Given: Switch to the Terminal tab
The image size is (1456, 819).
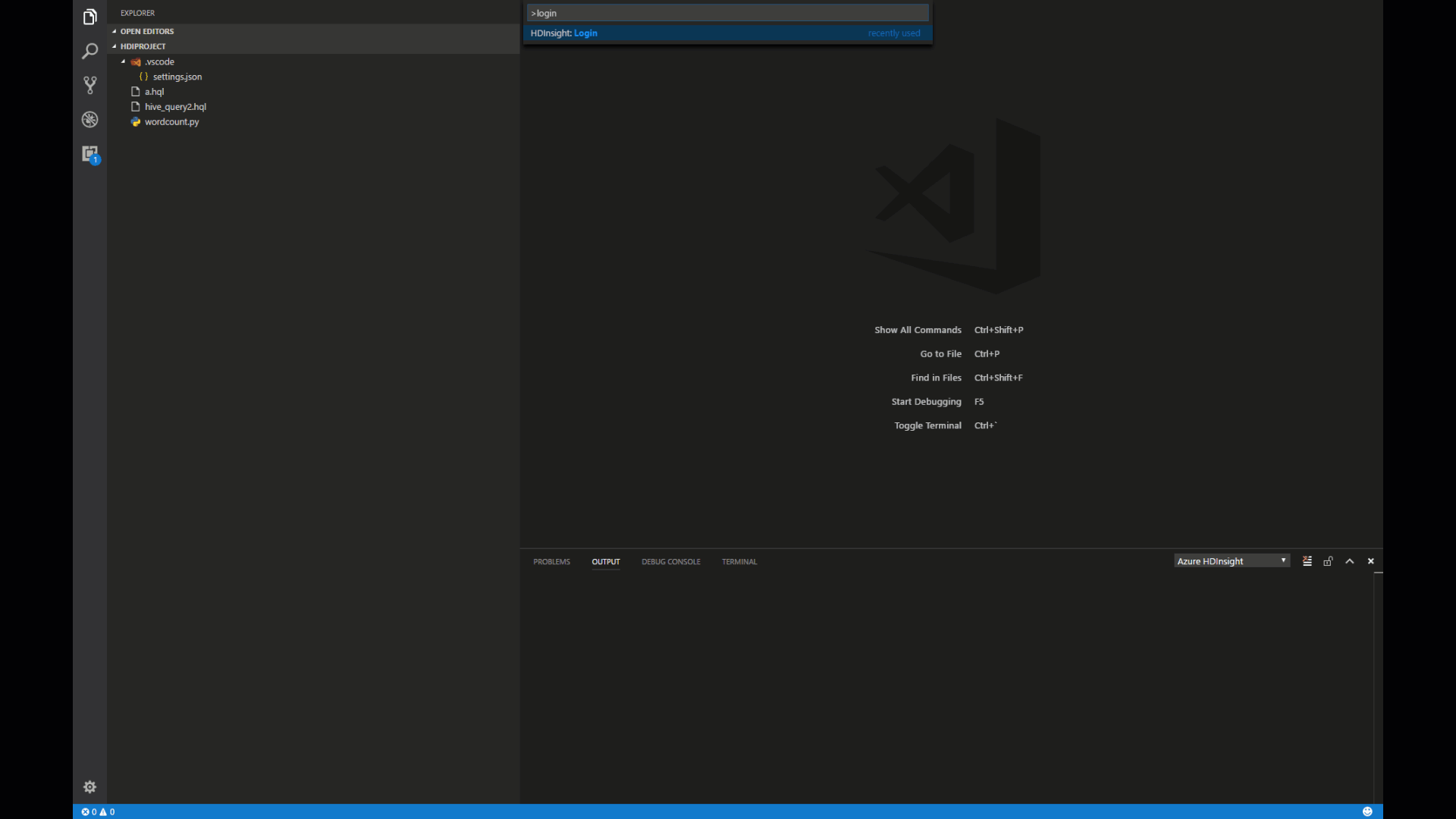Looking at the screenshot, I should [739, 562].
